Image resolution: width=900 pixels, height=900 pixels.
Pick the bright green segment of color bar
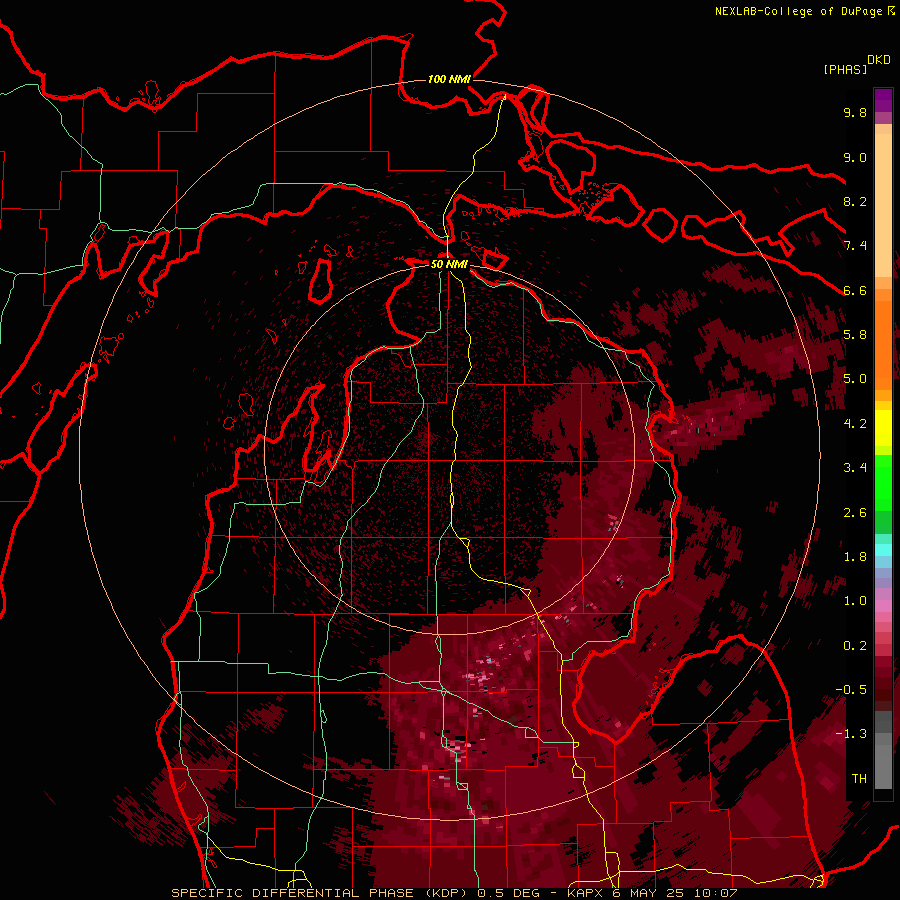[883, 482]
